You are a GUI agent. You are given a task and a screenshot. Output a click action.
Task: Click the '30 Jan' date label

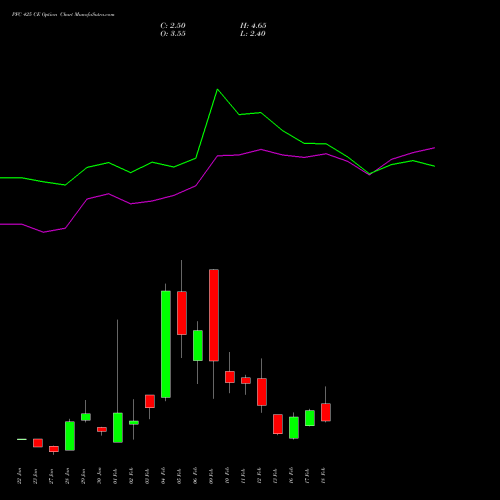point(99,476)
